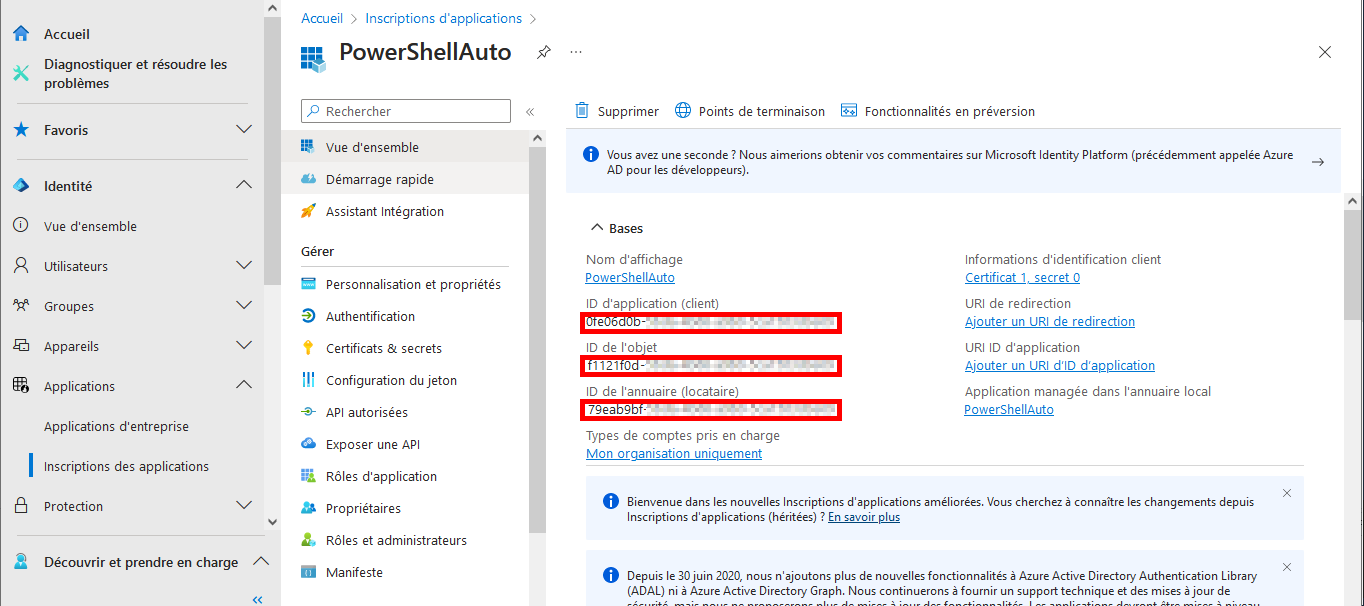
Task: Expand the Utilisateurs menu
Action: (243, 265)
